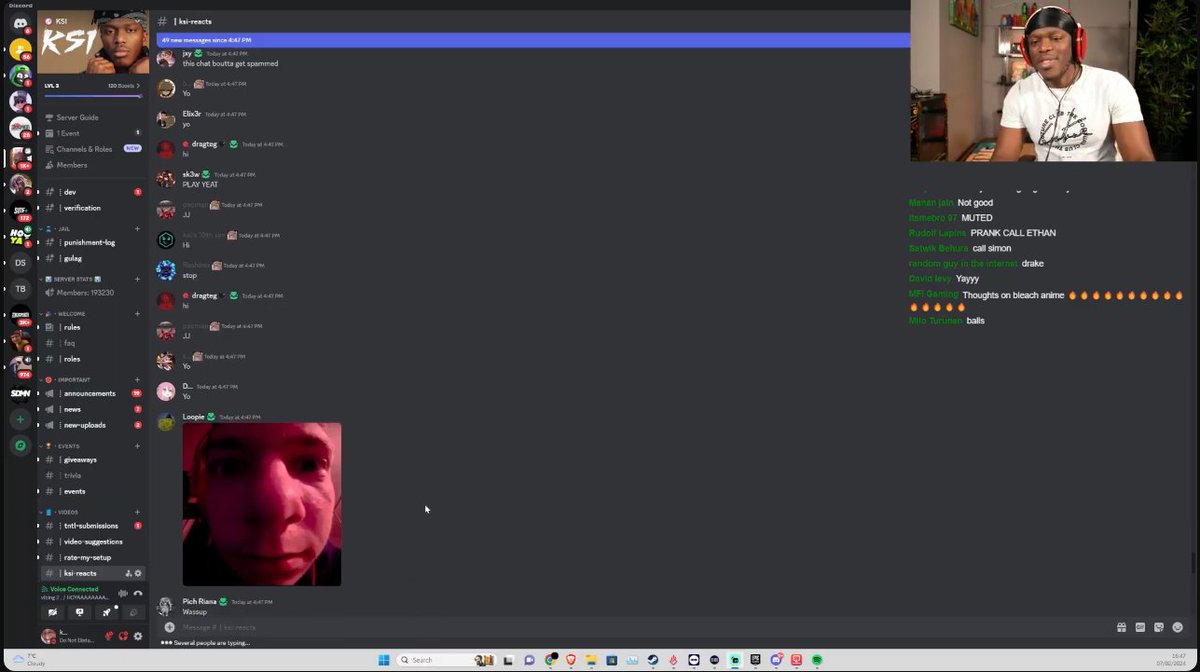Open the sticker picker

click(x=1161, y=627)
